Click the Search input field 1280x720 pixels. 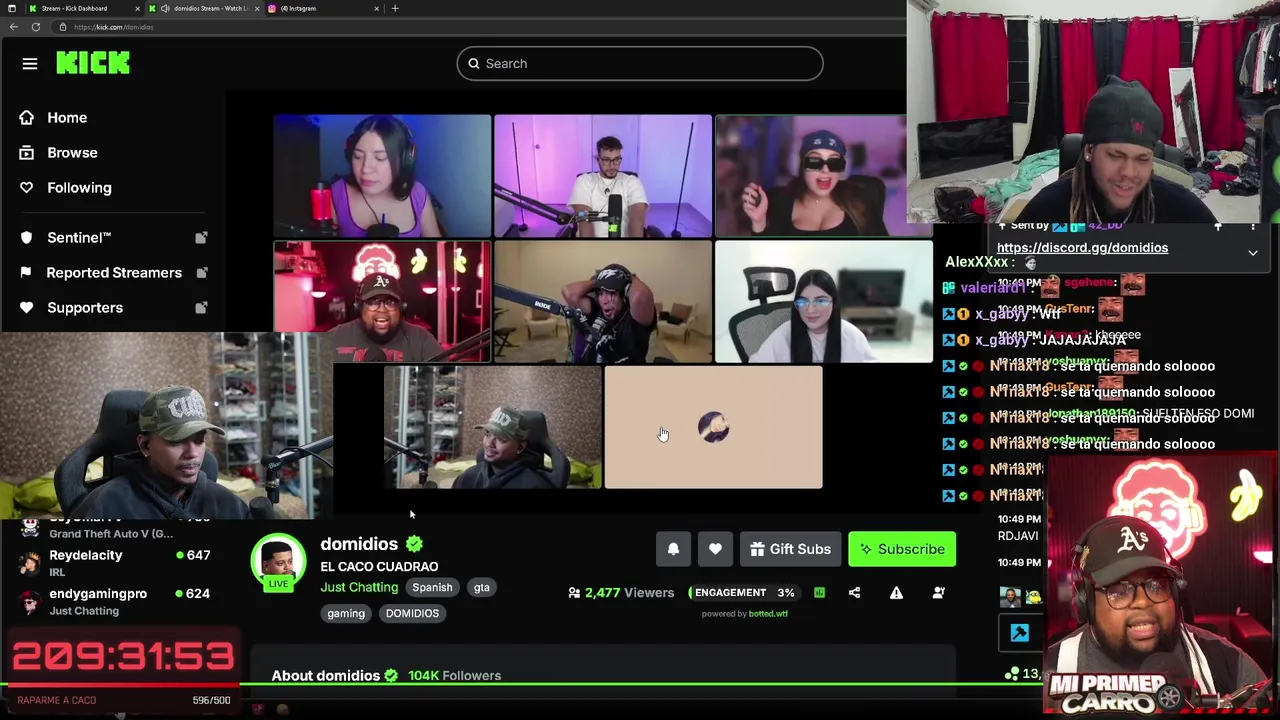click(640, 64)
